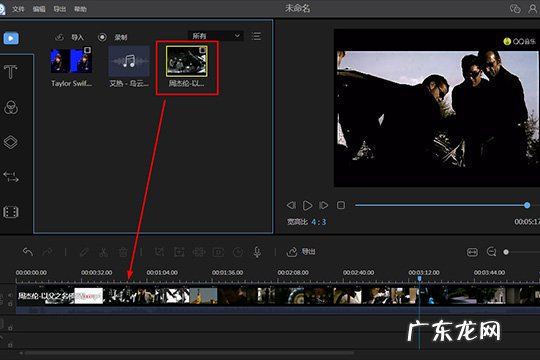Open the user account icon
The image size is (540, 360).
pyautogui.click(x=533, y=8)
